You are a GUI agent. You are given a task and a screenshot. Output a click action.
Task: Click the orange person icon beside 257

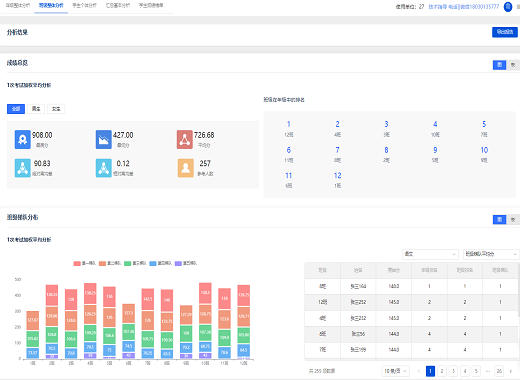pyautogui.click(x=186, y=168)
